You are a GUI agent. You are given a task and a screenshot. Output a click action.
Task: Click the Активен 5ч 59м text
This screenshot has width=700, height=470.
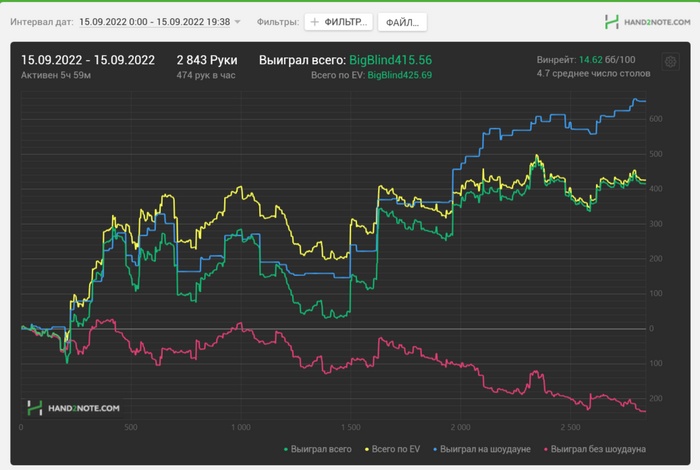[56, 75]
